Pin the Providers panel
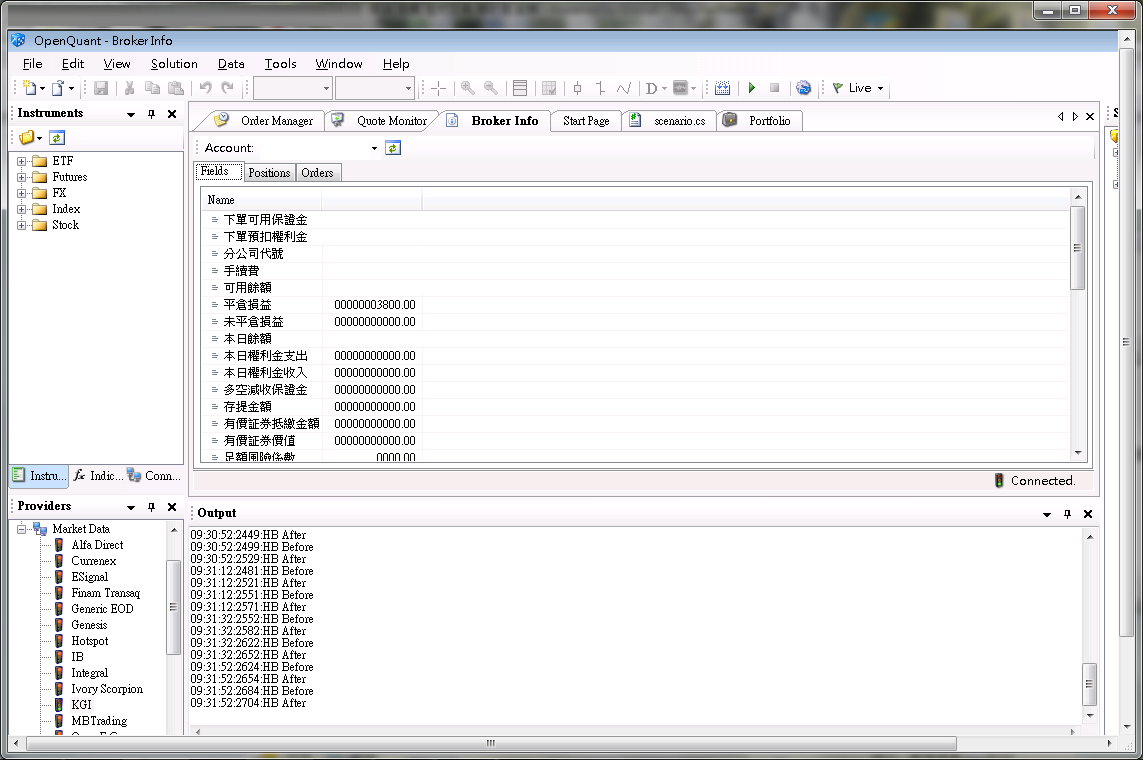Screen dimensions: 1143x760 click(x=152, y=507)
